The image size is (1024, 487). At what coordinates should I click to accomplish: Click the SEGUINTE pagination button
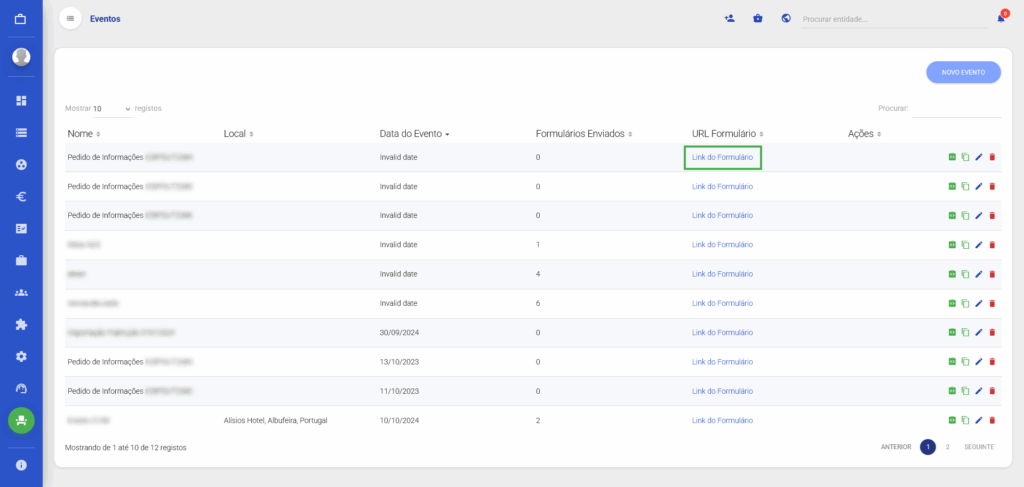click(x=979, y=447)
